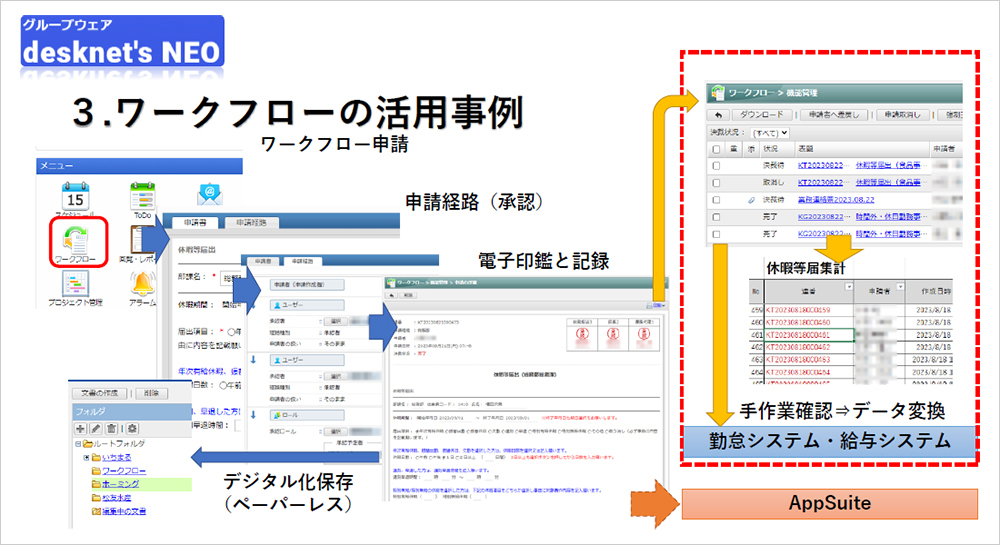This screenshot has width=1000, height=545.
Task: Open the ToDo menu icon
Action: [x=142, y=196]
